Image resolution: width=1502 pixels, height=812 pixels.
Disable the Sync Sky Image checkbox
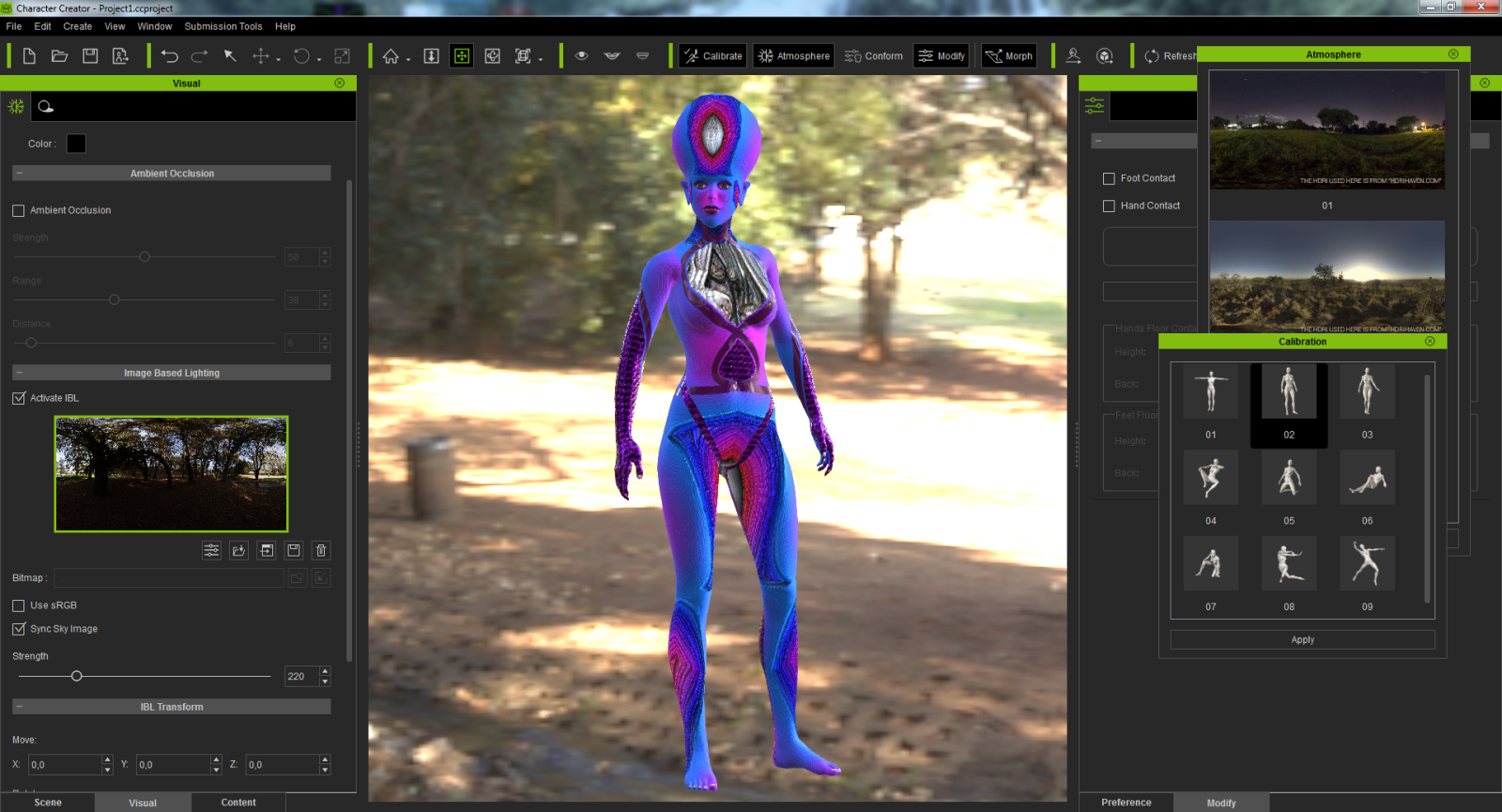(18, 629)
